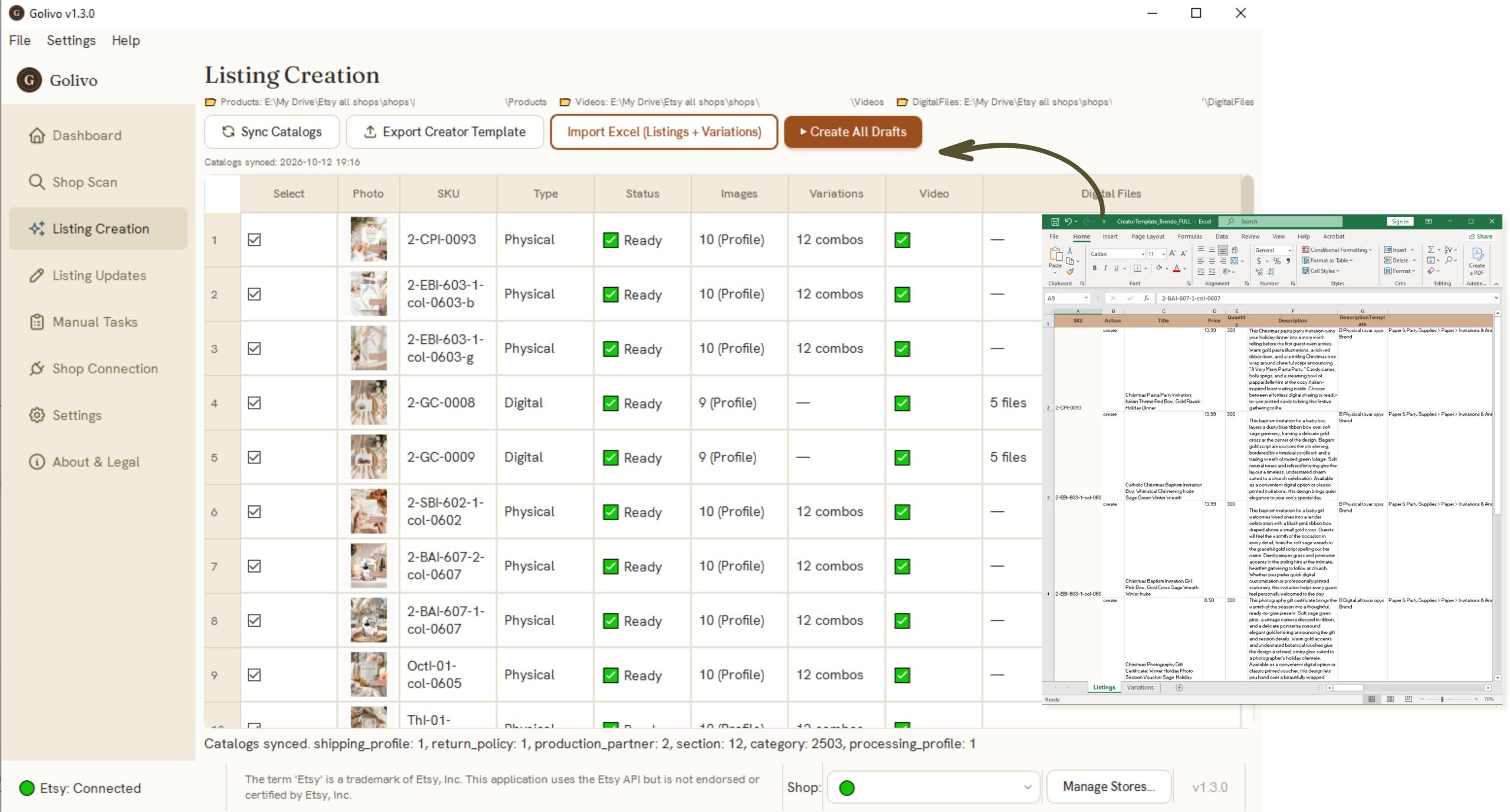The width and height of the screenshot is (1510, 812).
Task: Apply Italic formatting in Excel ribbon
Action: click(1105, 268)
